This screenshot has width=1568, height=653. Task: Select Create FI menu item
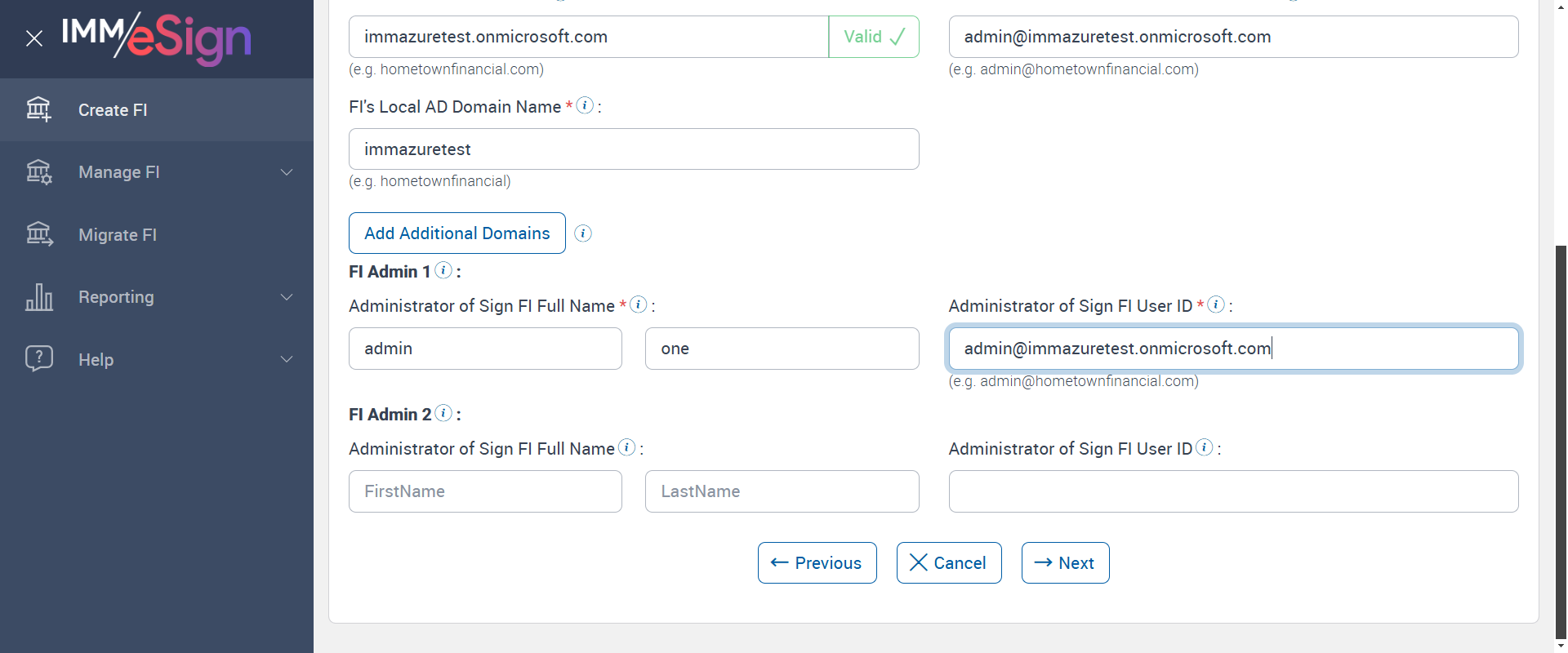point(113,110)
